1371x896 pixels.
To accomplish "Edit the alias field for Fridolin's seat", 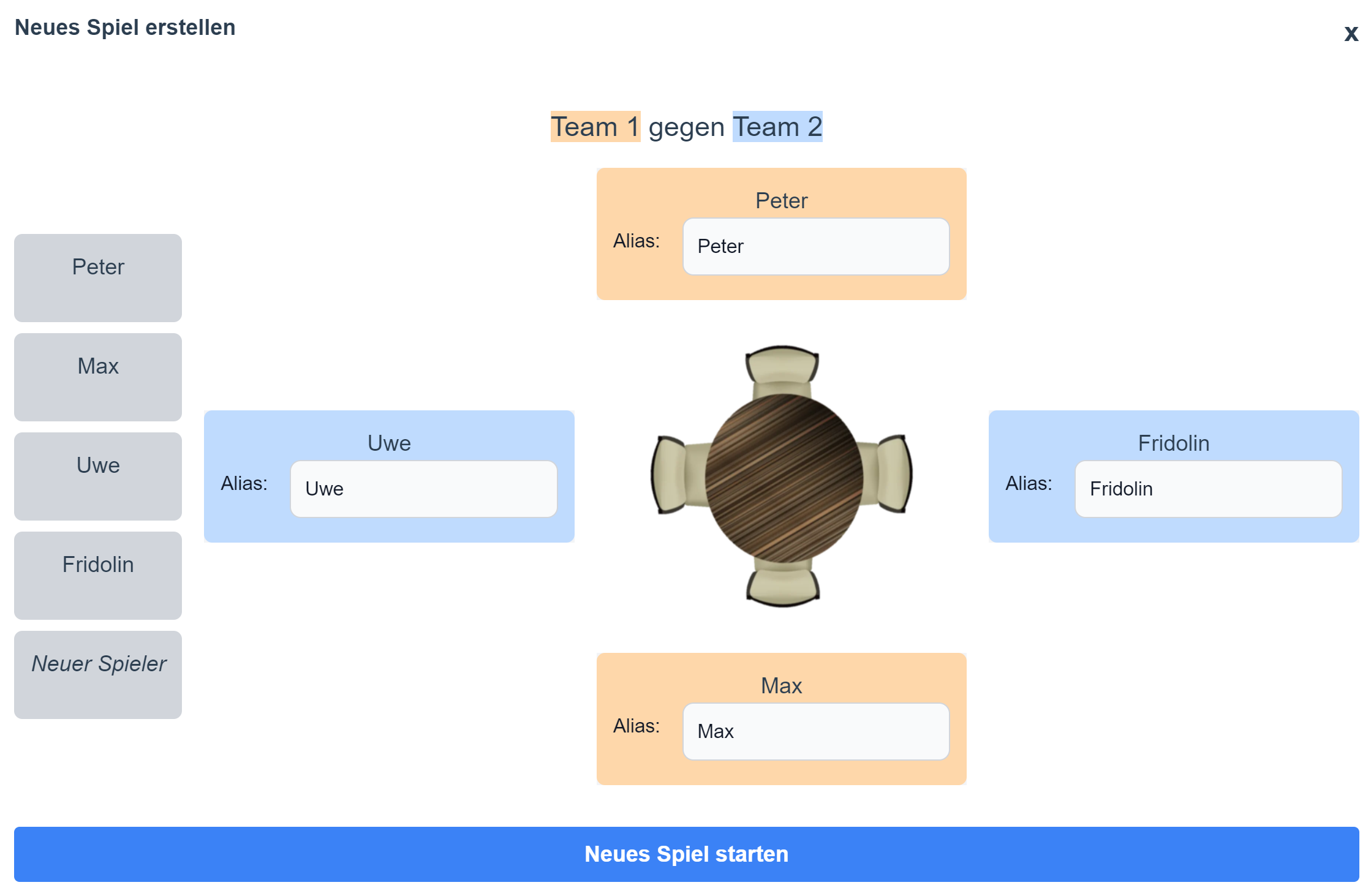I will tap(1207, 489).
